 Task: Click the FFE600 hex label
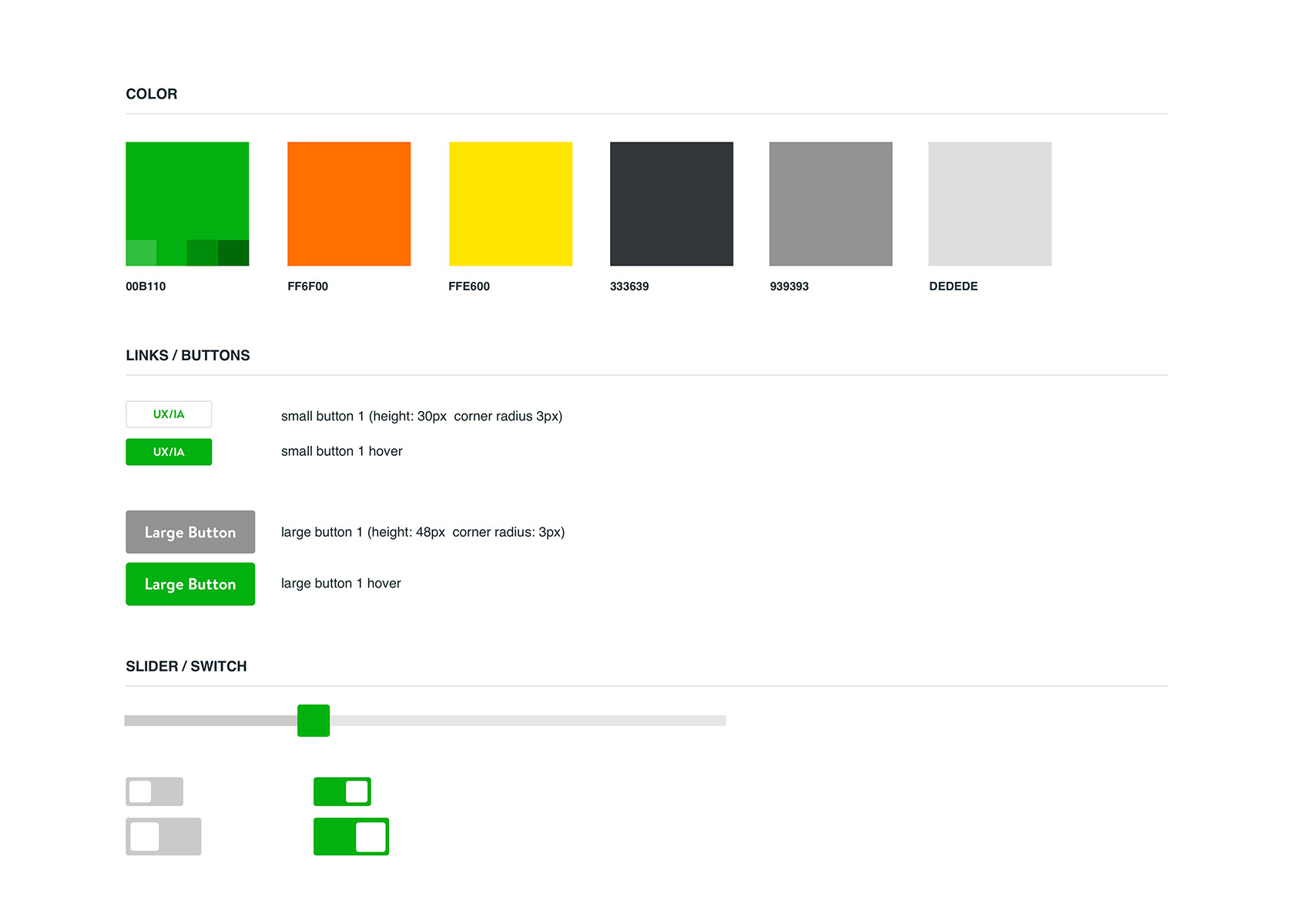click(x=469, y=286)
